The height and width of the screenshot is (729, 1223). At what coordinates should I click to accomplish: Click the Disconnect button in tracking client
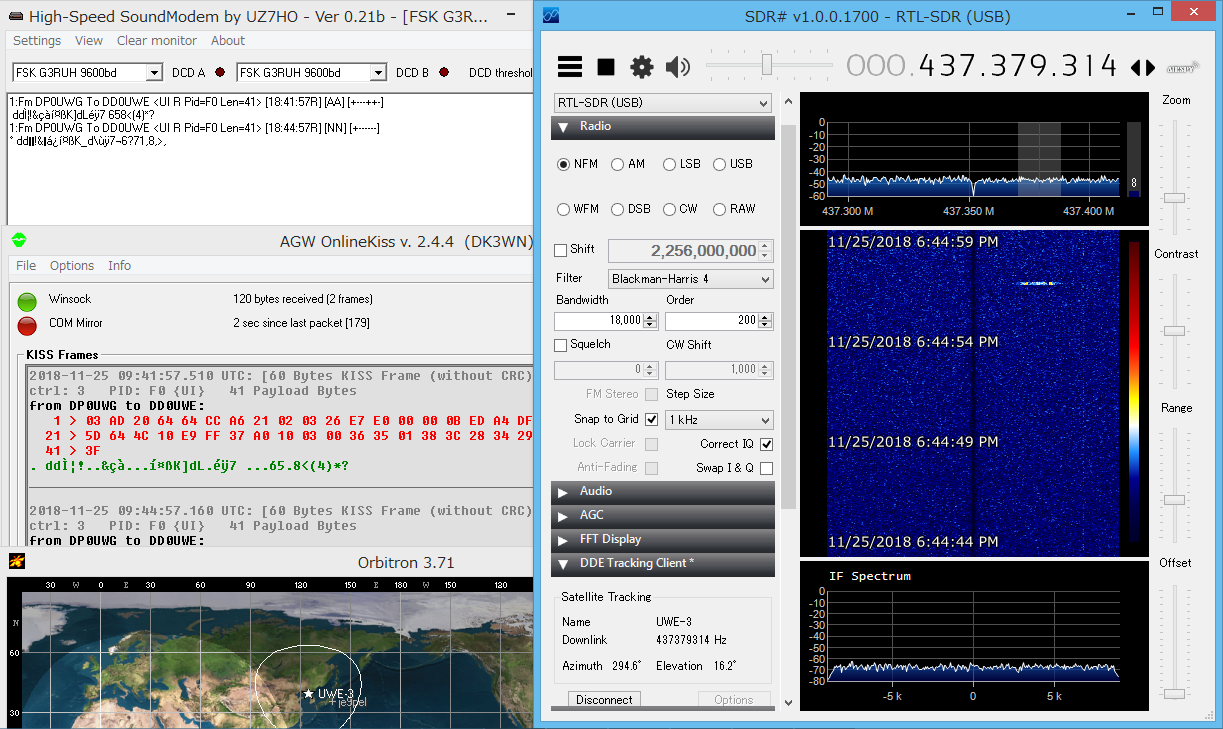[604, 700]
